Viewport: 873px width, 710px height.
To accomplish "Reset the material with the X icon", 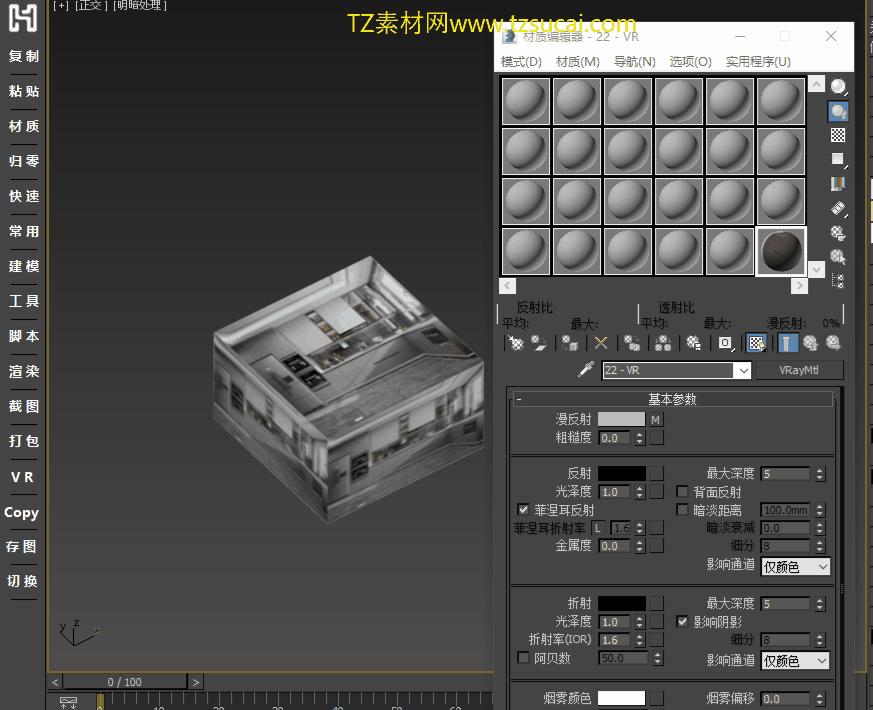I will coord(601,343).
